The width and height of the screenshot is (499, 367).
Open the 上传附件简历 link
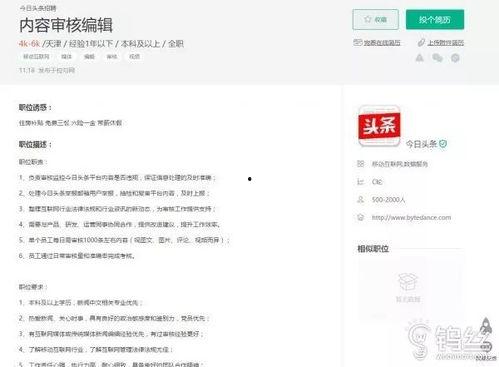point(446,43)
